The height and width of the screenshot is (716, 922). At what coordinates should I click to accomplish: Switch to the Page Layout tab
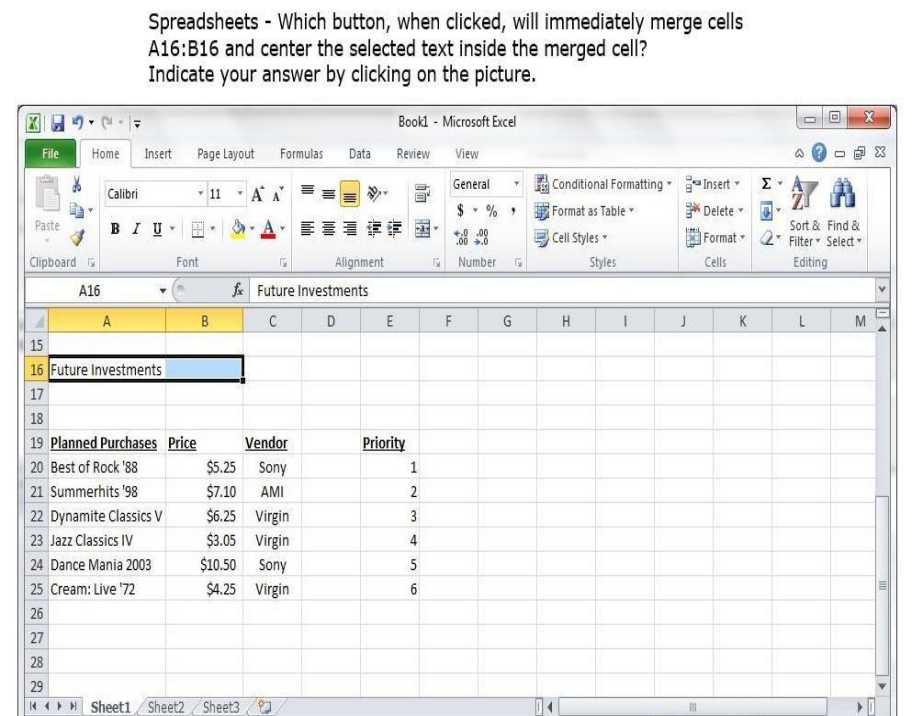[x=226, y=154]
